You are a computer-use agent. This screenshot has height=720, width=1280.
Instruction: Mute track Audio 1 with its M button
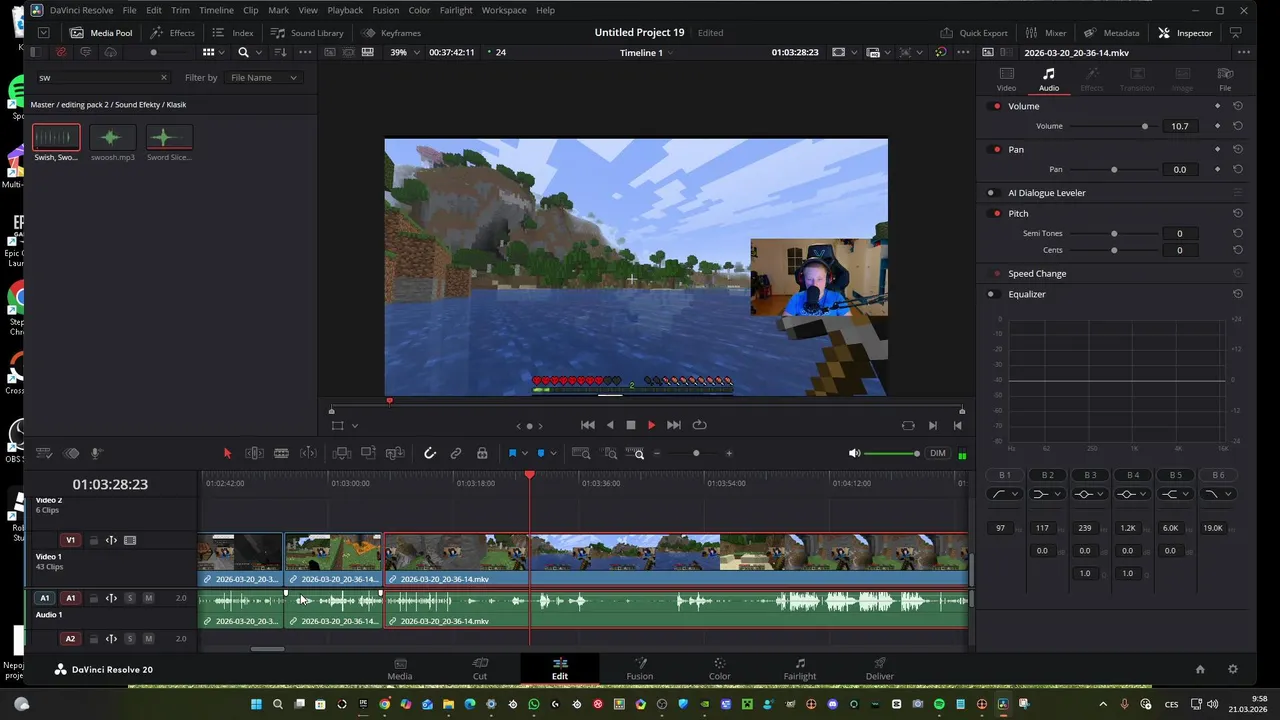pyautogui.click(x=148, y=598)
